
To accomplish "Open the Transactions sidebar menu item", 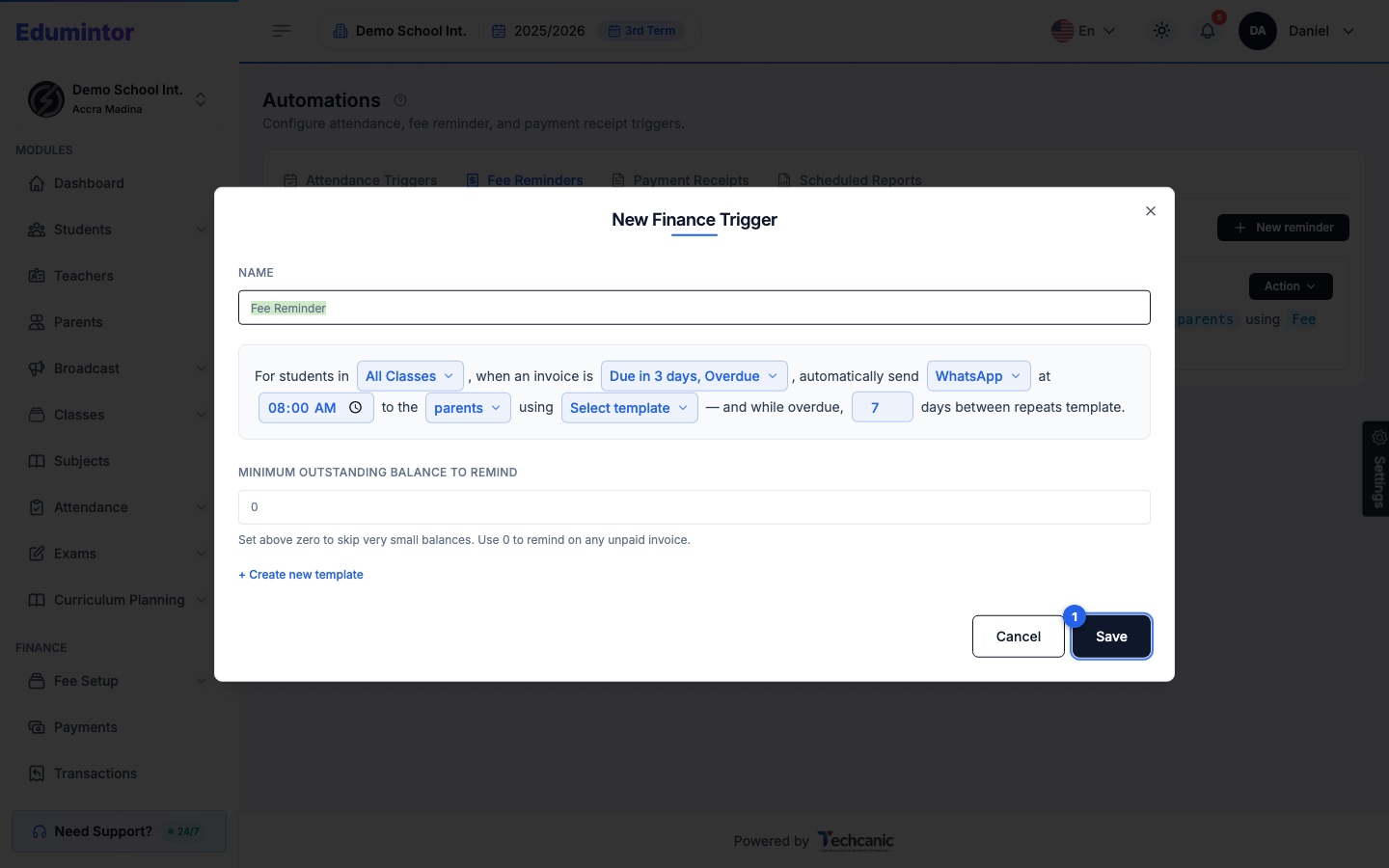I will coord(118,773).
